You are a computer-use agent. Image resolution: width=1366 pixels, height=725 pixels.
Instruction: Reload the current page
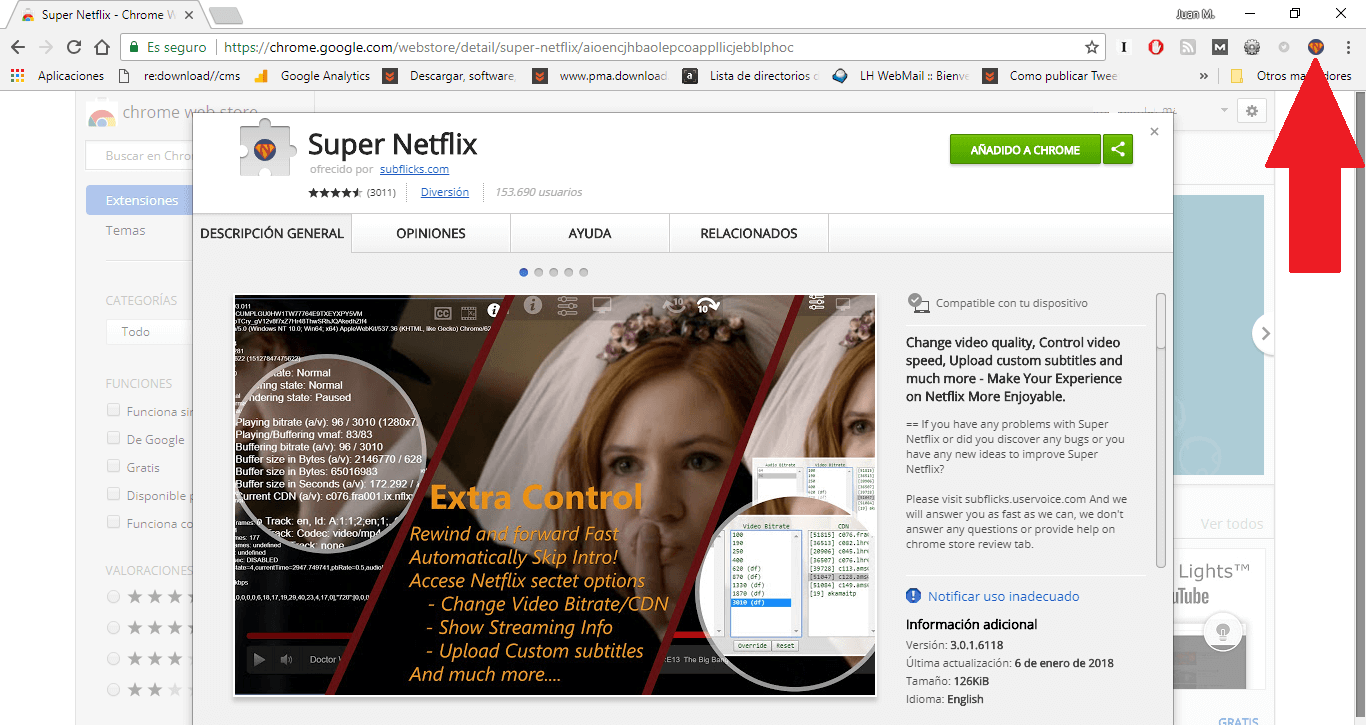tap(74, 47)
